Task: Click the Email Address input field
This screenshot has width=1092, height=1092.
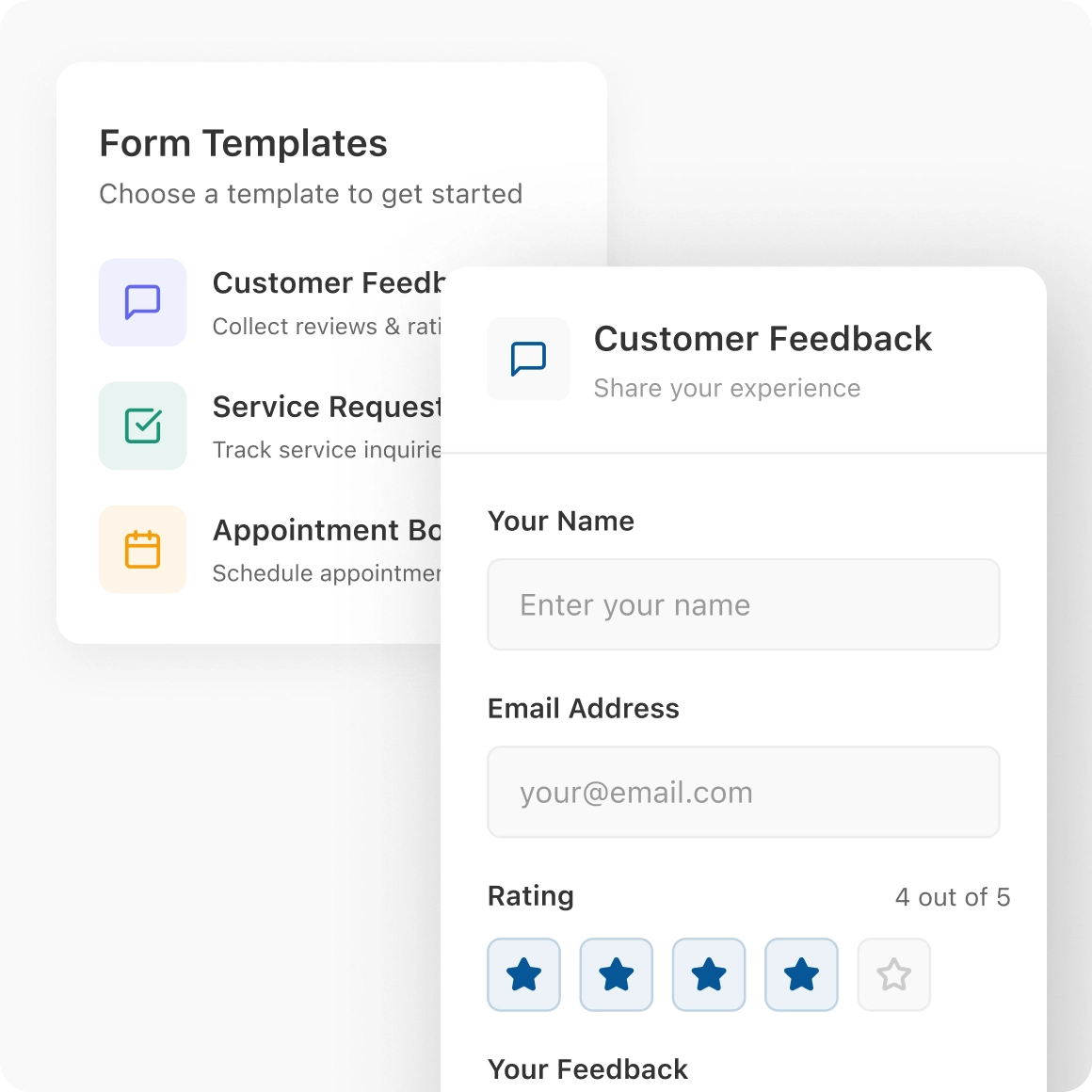Action: (743, 792)
